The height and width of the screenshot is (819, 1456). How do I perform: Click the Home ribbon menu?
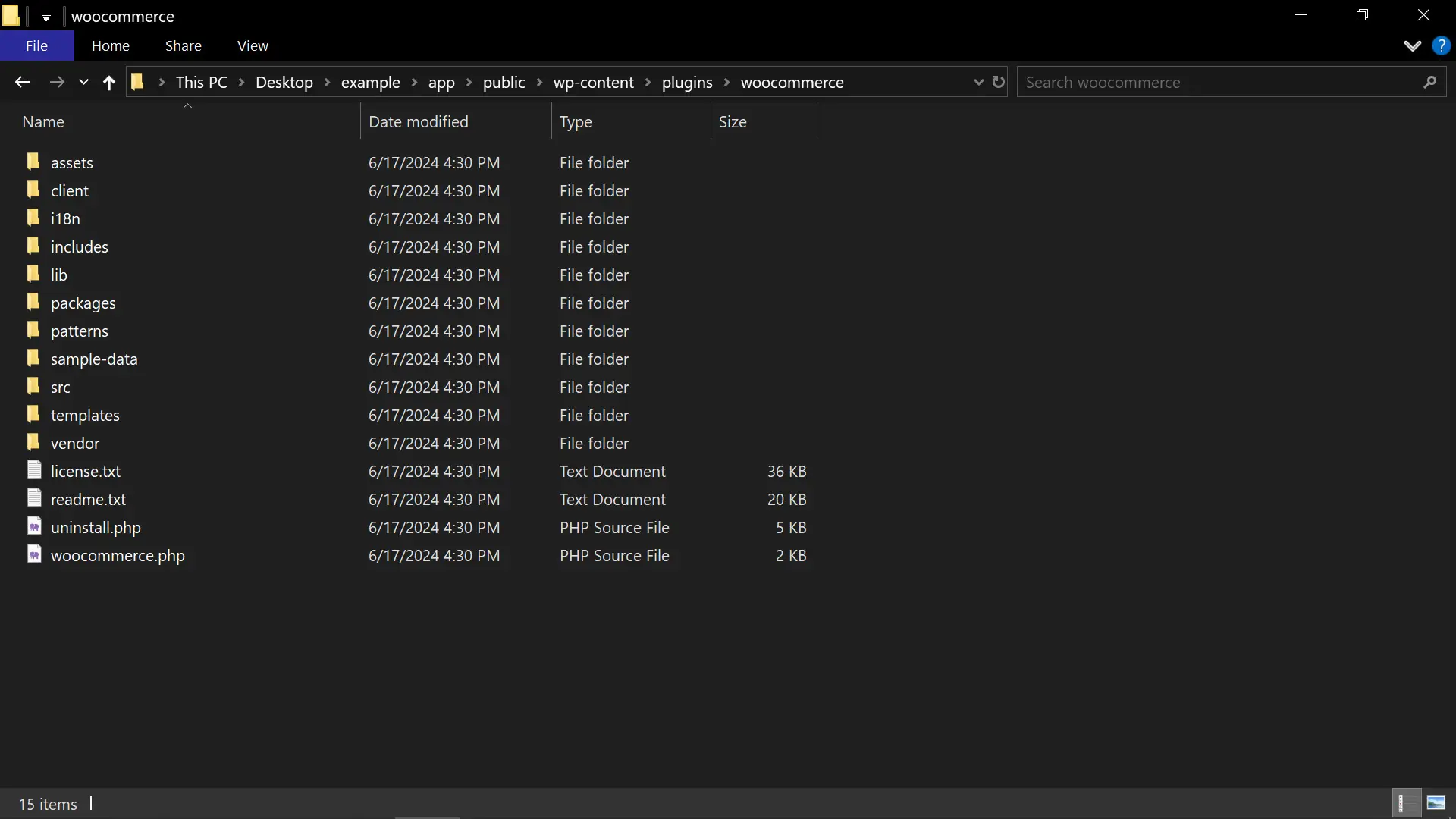(110, 45)
